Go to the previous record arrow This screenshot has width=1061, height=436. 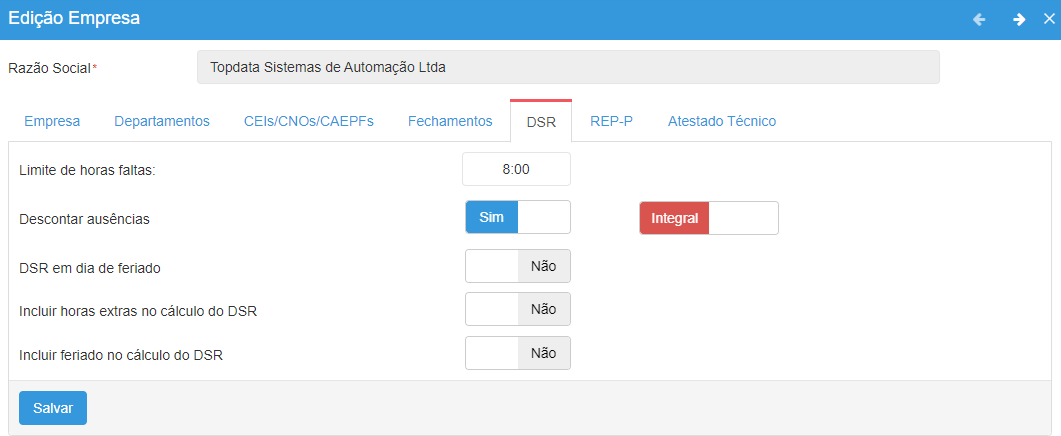point(979,19)
